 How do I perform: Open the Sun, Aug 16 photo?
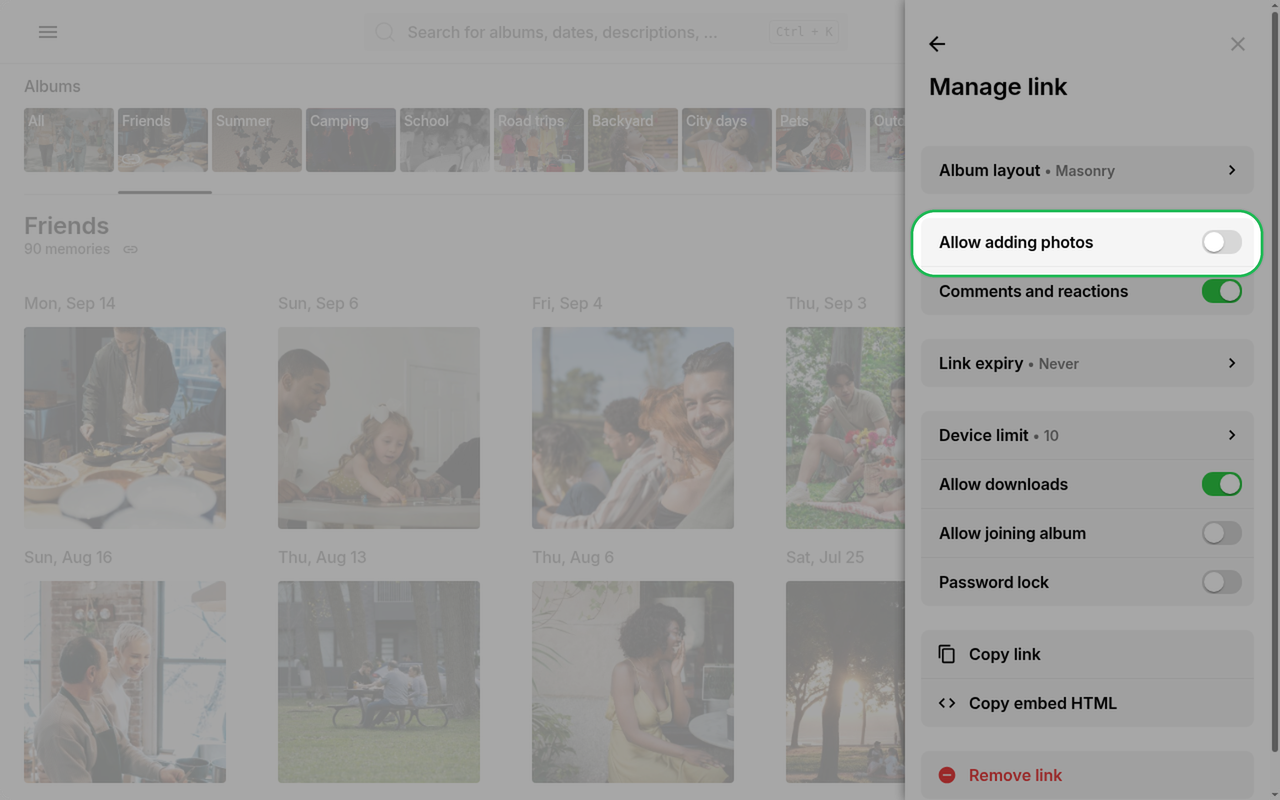(x=125, y=682)
